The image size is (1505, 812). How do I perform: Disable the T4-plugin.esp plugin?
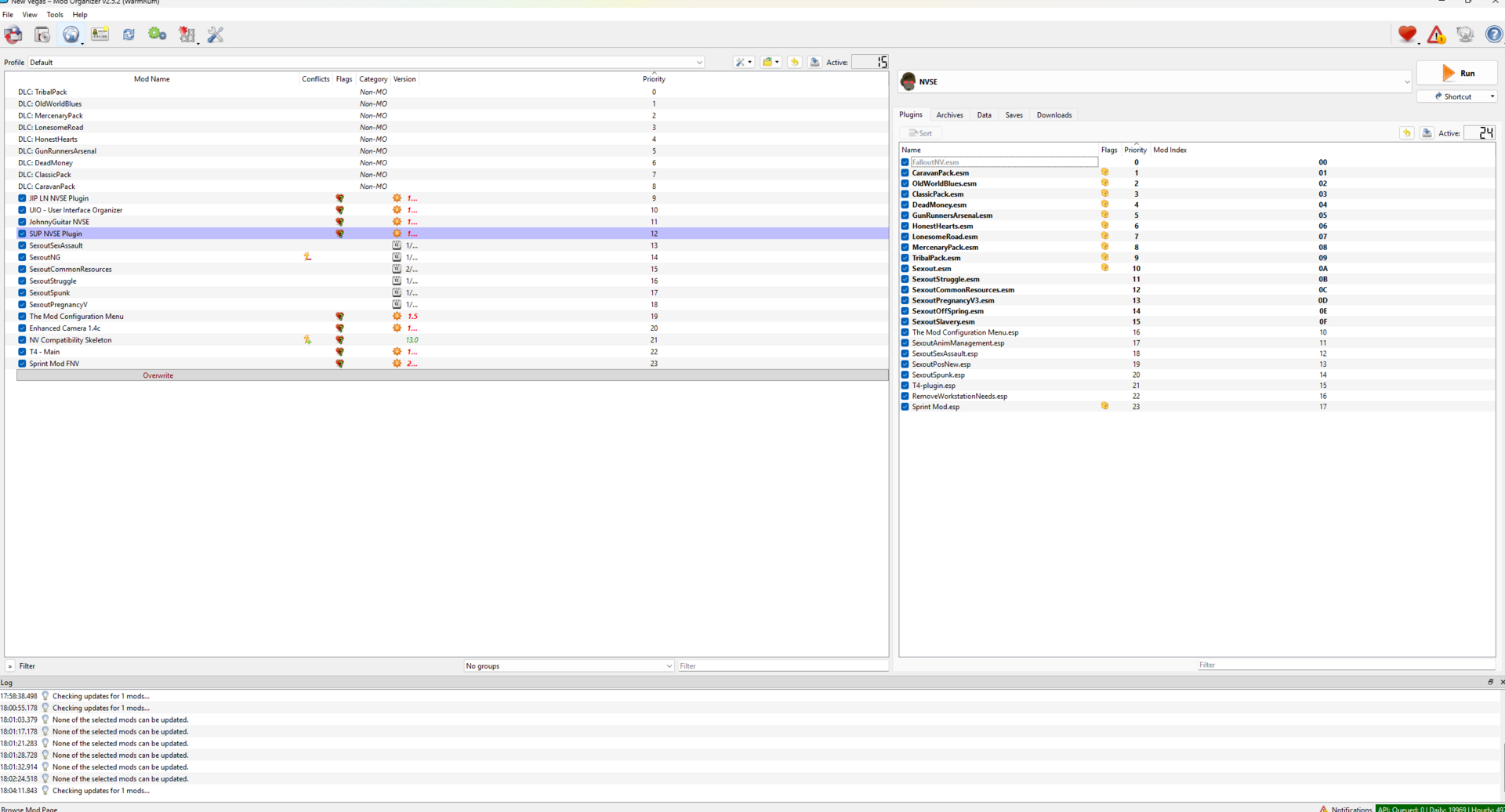pyautogui.click(x=905, y=386)
